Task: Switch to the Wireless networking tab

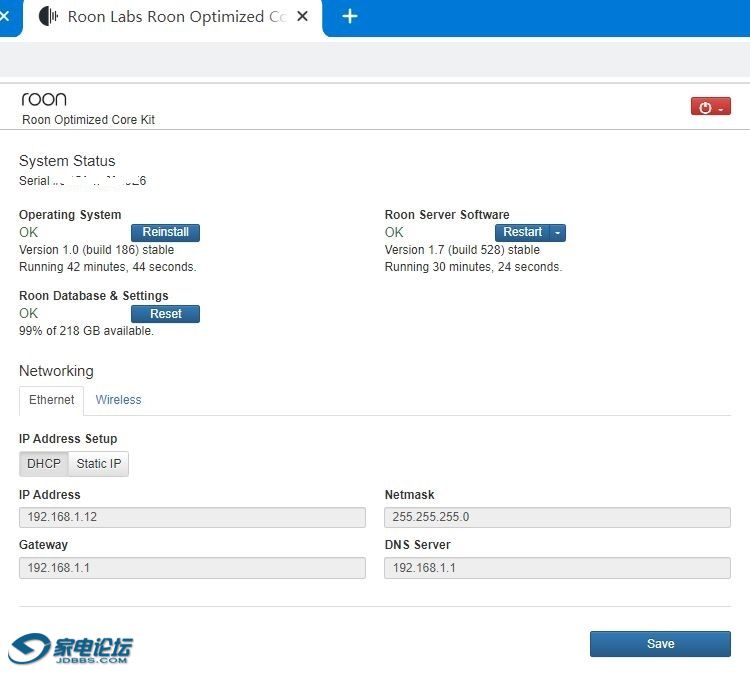Action: (118, 400)
